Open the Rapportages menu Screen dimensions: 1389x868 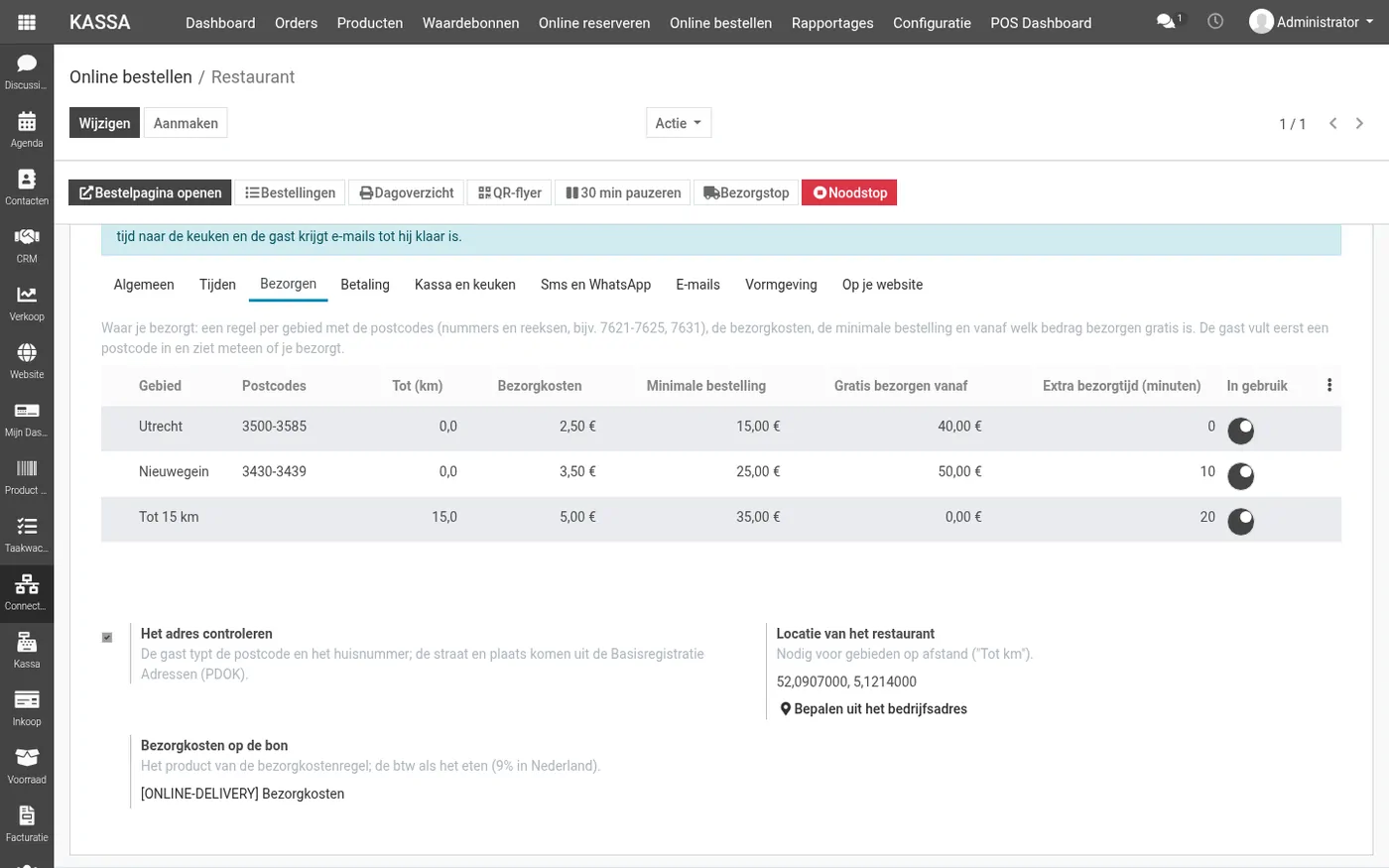(x=832, y=22)
